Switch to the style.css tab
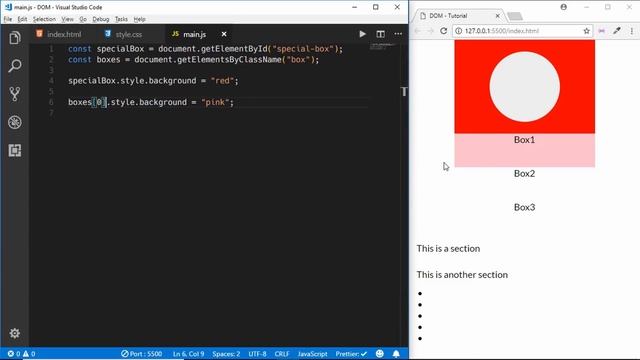640x360 pixels. tap(123, 34)
